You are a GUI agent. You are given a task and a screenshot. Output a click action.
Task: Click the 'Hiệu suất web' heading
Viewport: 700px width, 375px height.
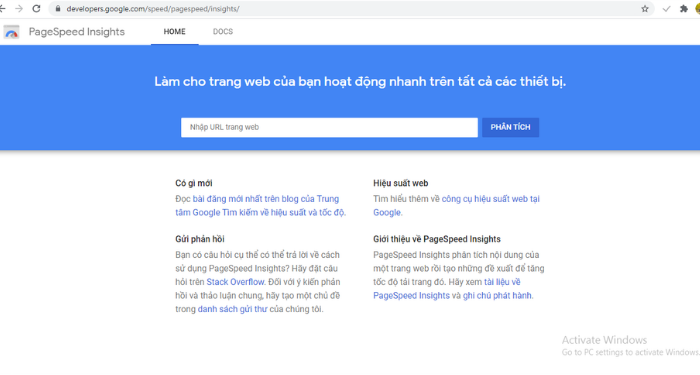coord(400,183)
